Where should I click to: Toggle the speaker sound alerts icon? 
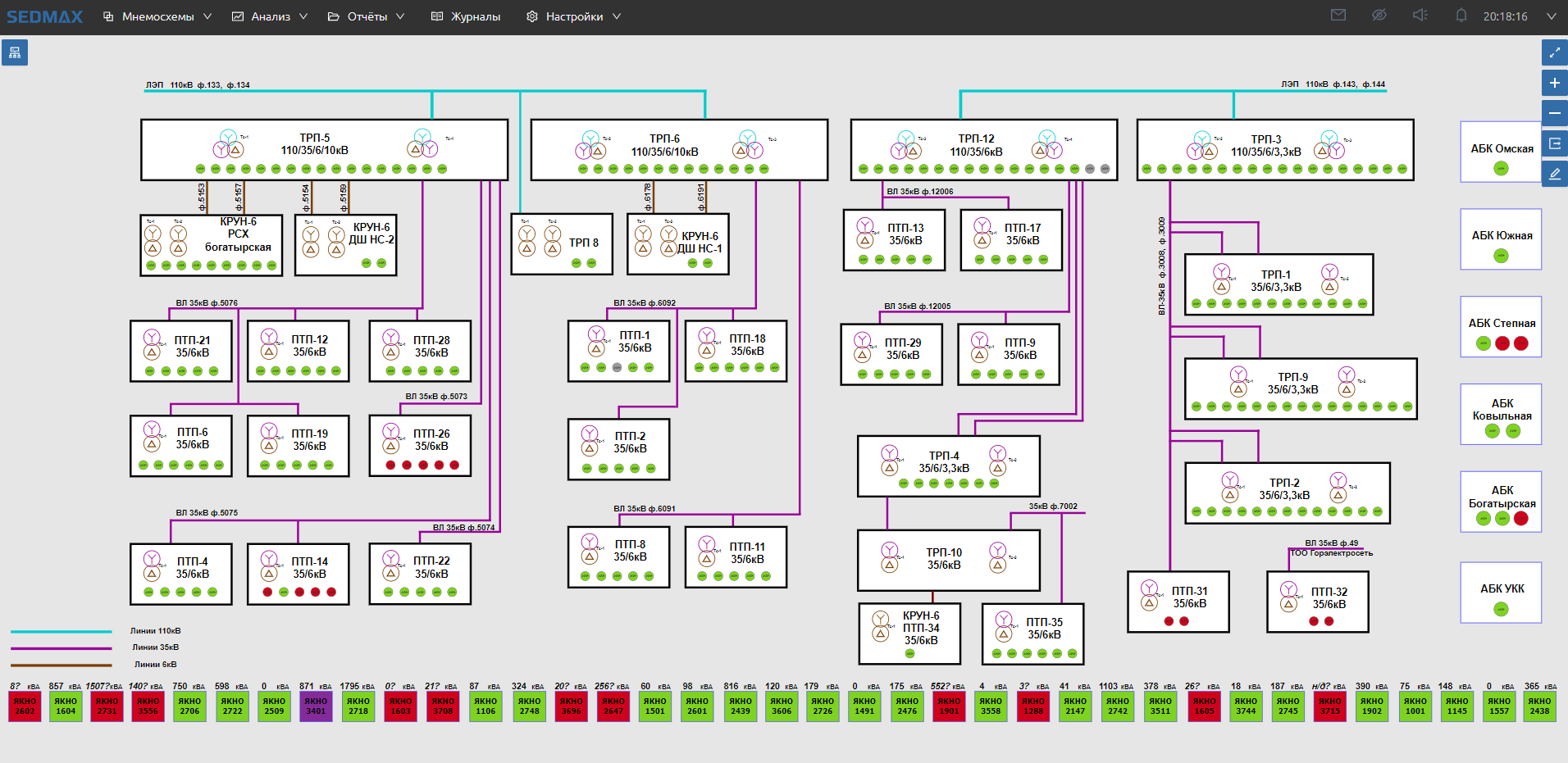pyautogui.click(x=1420, y=16)
